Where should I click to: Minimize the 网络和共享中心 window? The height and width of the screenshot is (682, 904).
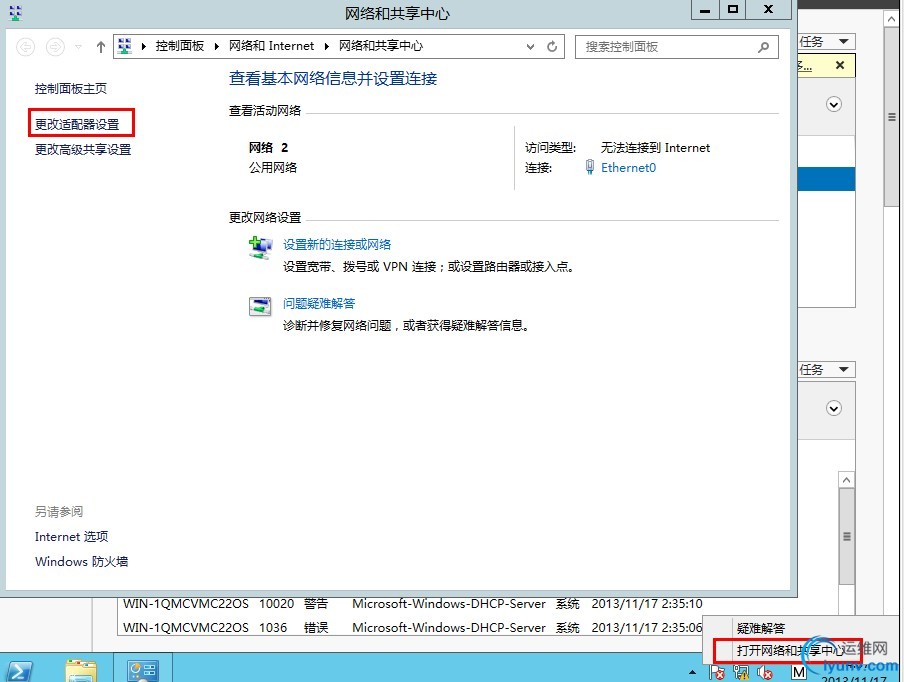pyautogui.click(x=705, y=10)
